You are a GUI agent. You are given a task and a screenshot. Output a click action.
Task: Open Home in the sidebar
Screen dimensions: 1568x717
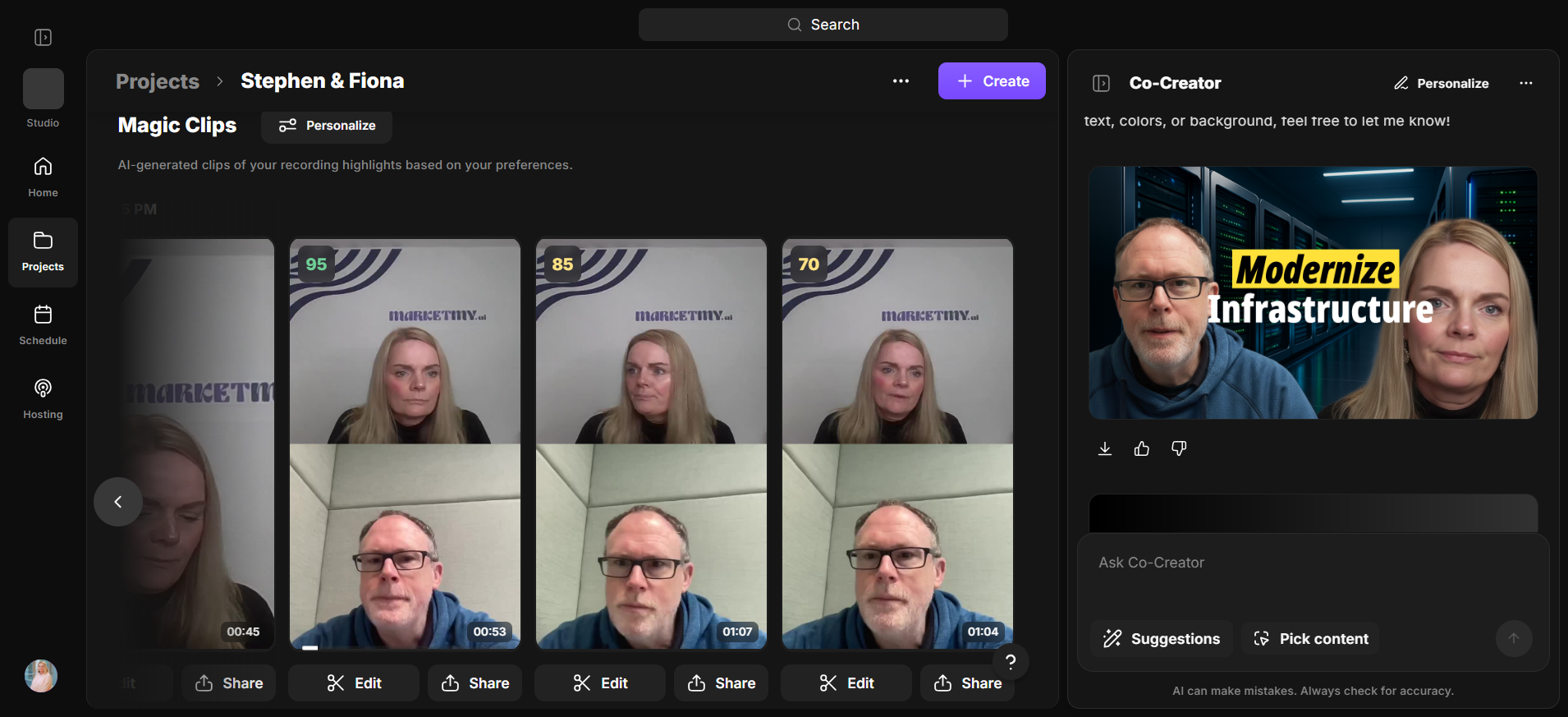tap(43, 177)
